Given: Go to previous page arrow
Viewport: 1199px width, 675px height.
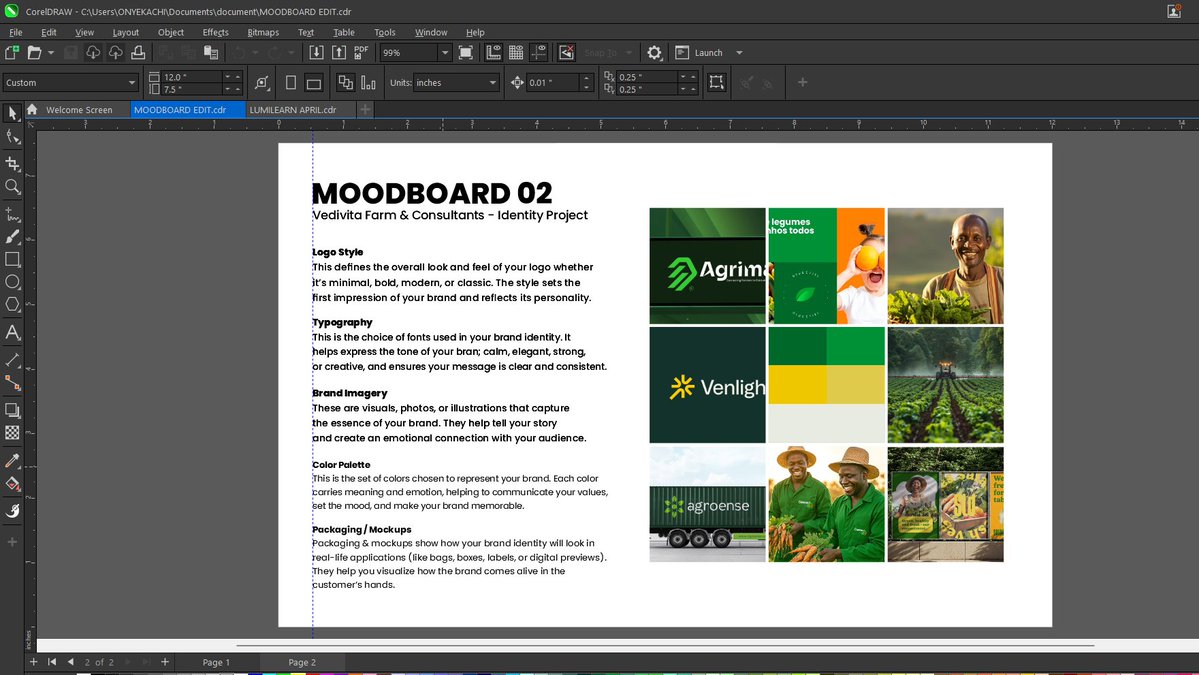Looking at the screenshot, I should (x=70, y=662).
